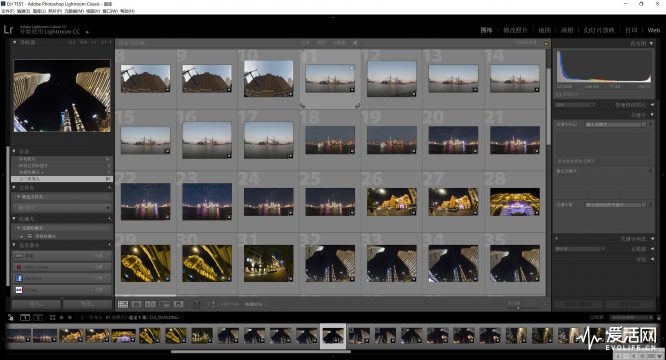
Task: Select the Painter spray can tool
Action: point(197,304)
